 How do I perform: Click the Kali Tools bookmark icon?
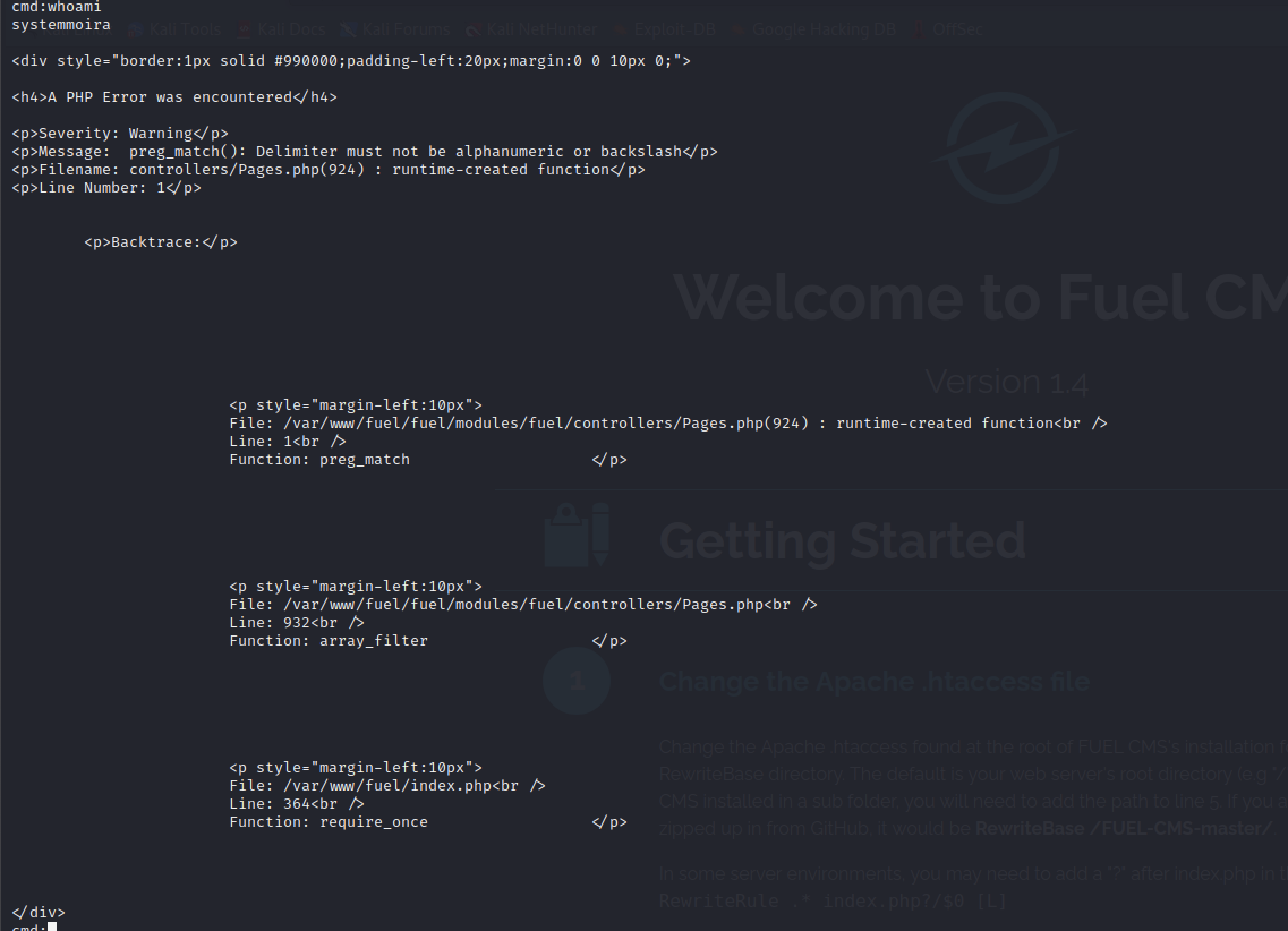(x=135, y=29)
